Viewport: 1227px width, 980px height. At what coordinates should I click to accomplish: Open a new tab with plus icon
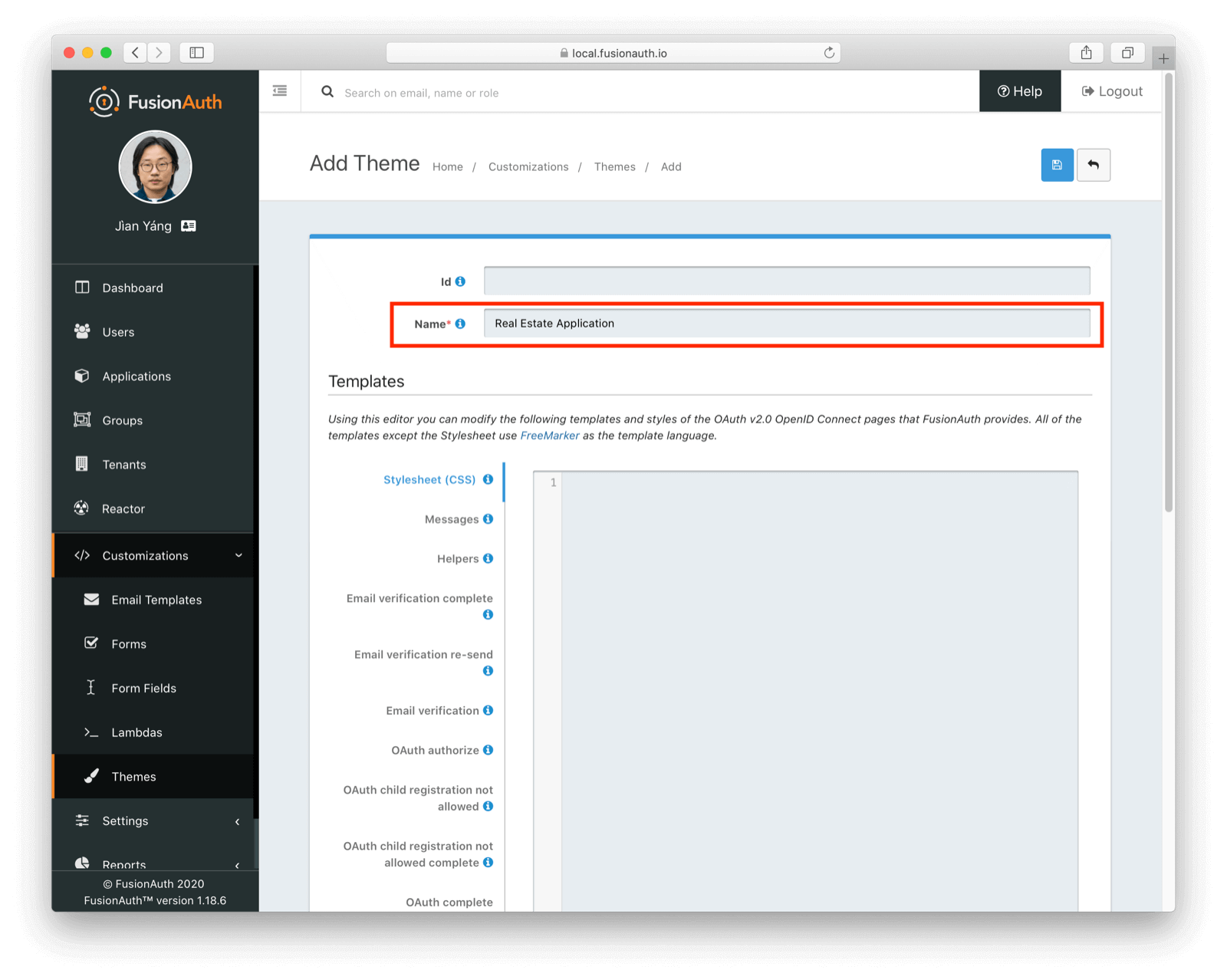[x=1163, y=58]
